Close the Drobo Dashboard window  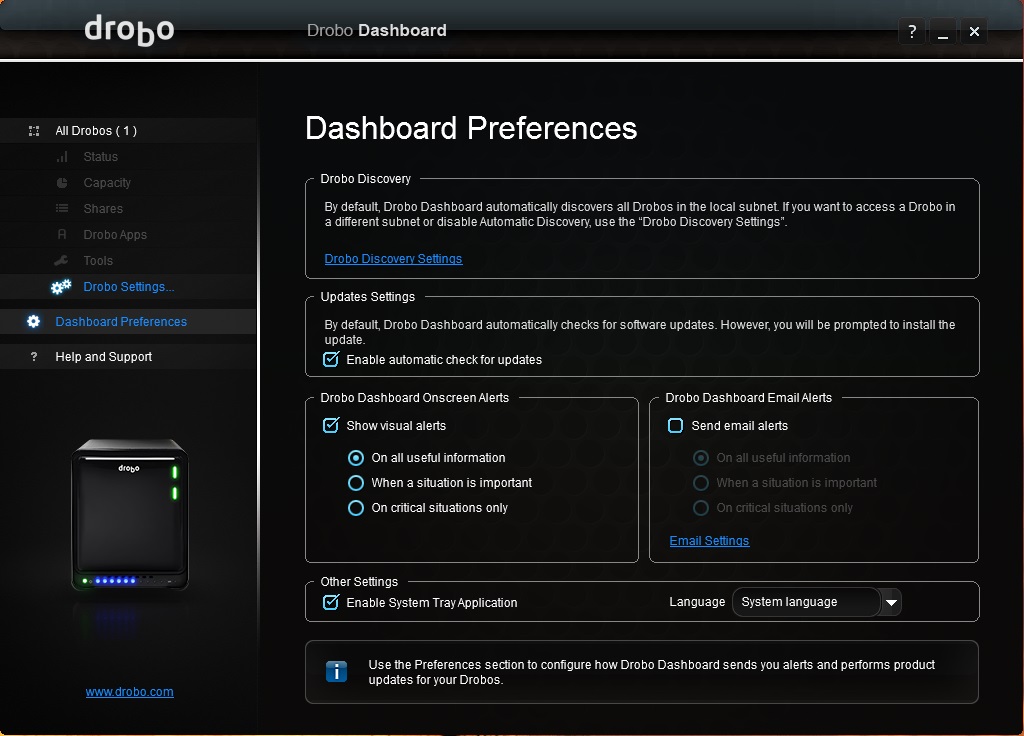click(974, 31)
